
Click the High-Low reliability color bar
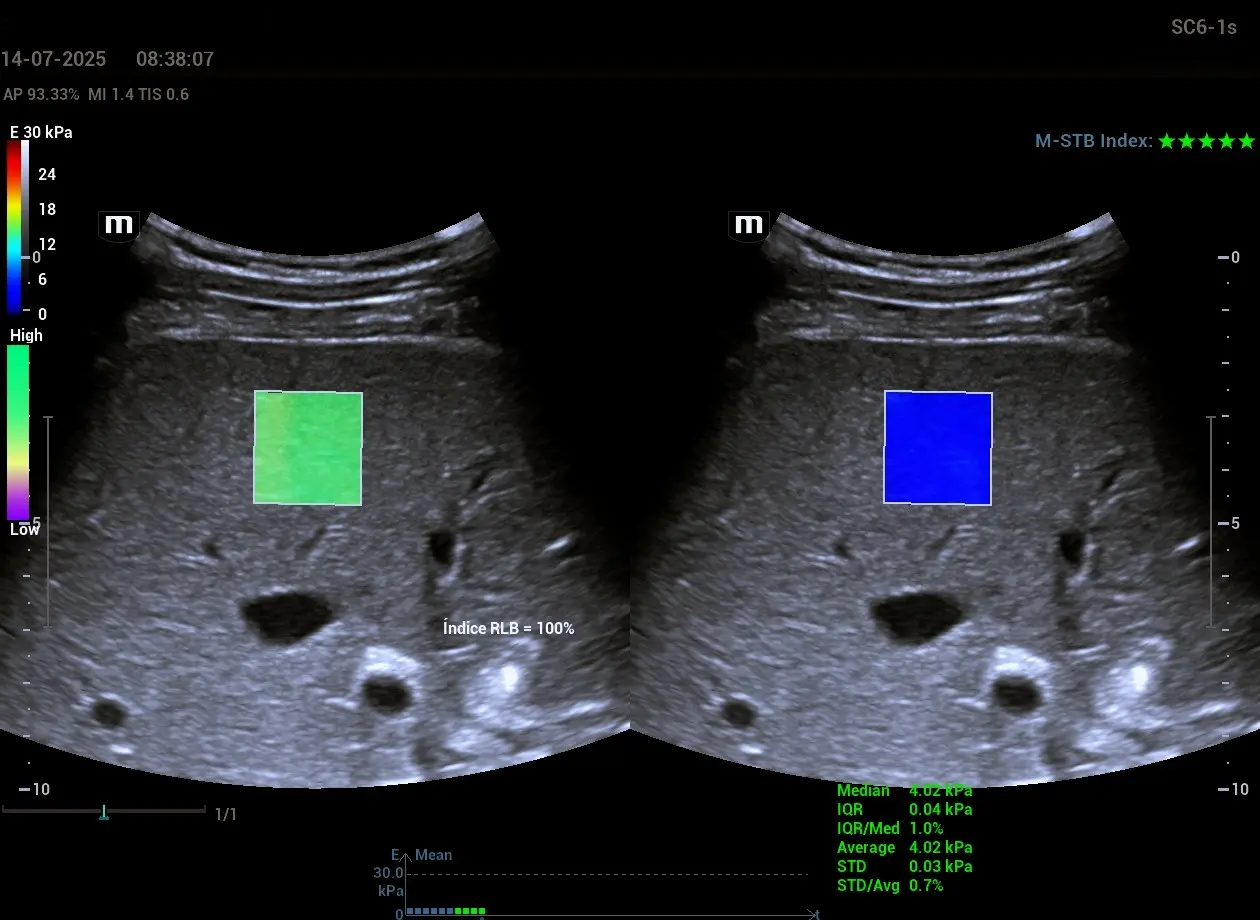click(x=18, y=432)
